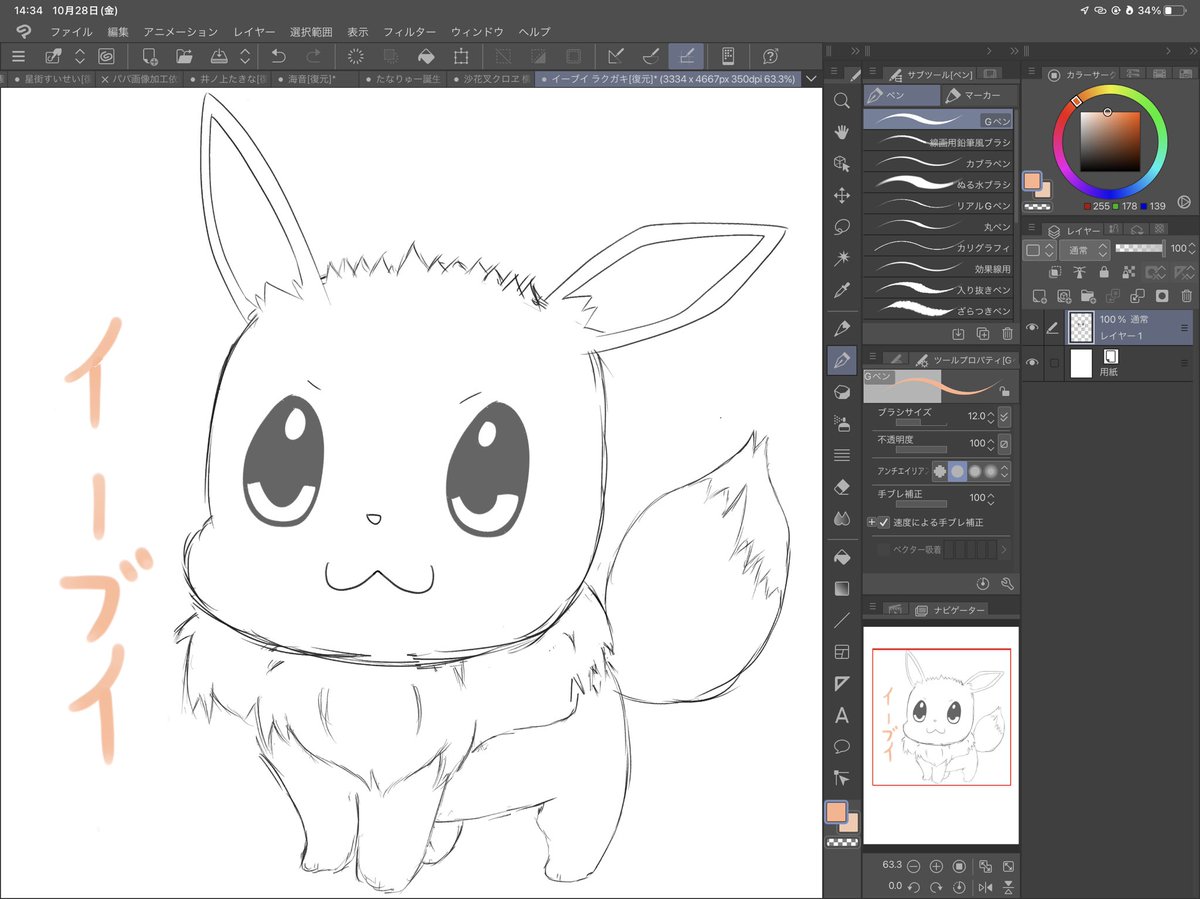Select the Fill bucket tool in tool palette
Image resolution: width=1200 pixels, height=899 pixels.
click(x=842, y=556)
